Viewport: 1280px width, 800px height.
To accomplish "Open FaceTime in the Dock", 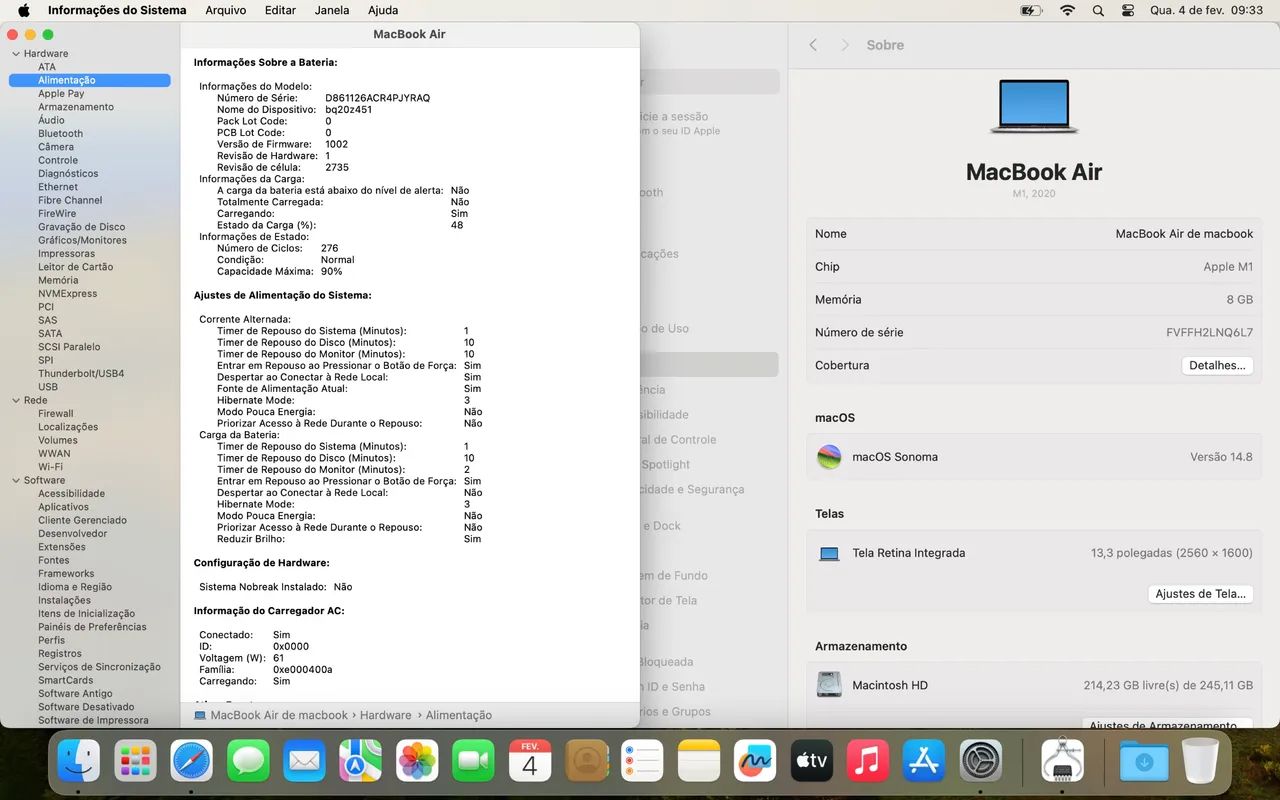I will click(473, 761).
